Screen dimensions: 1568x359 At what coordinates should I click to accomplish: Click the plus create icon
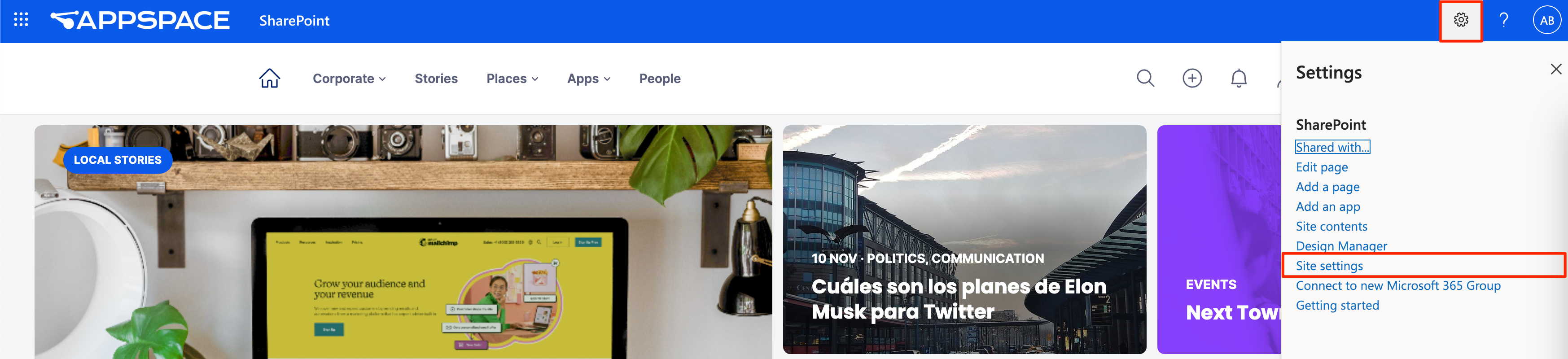click(x=1192, y=79)
